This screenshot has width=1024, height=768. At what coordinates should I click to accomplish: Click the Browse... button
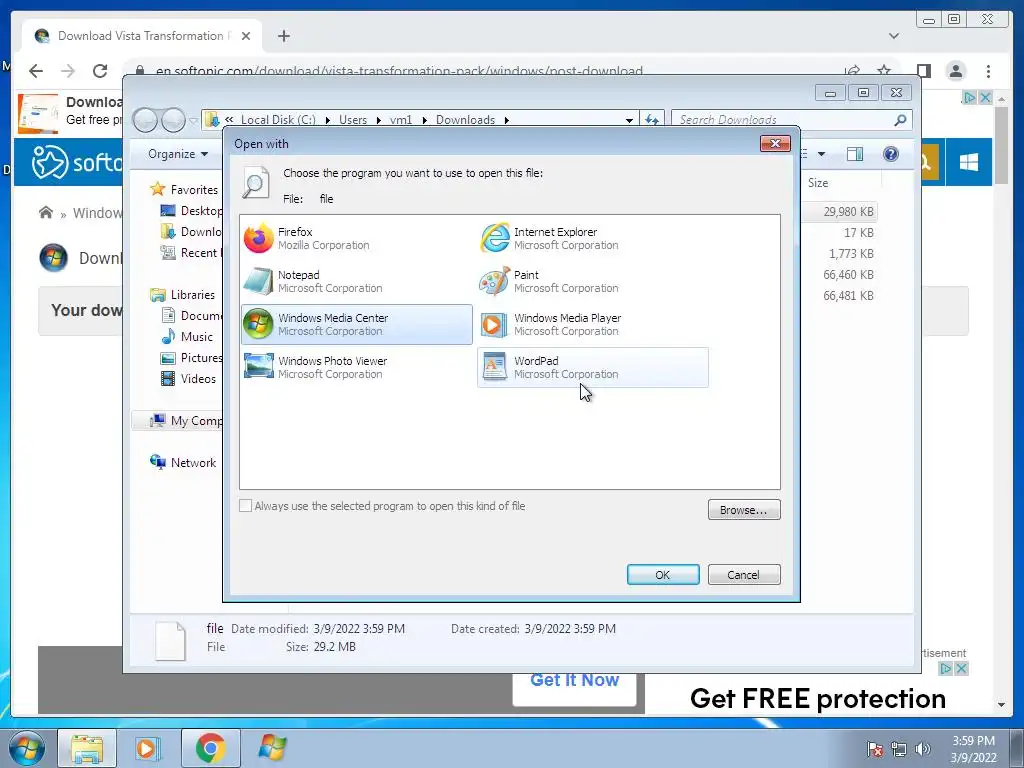[744, 510]
